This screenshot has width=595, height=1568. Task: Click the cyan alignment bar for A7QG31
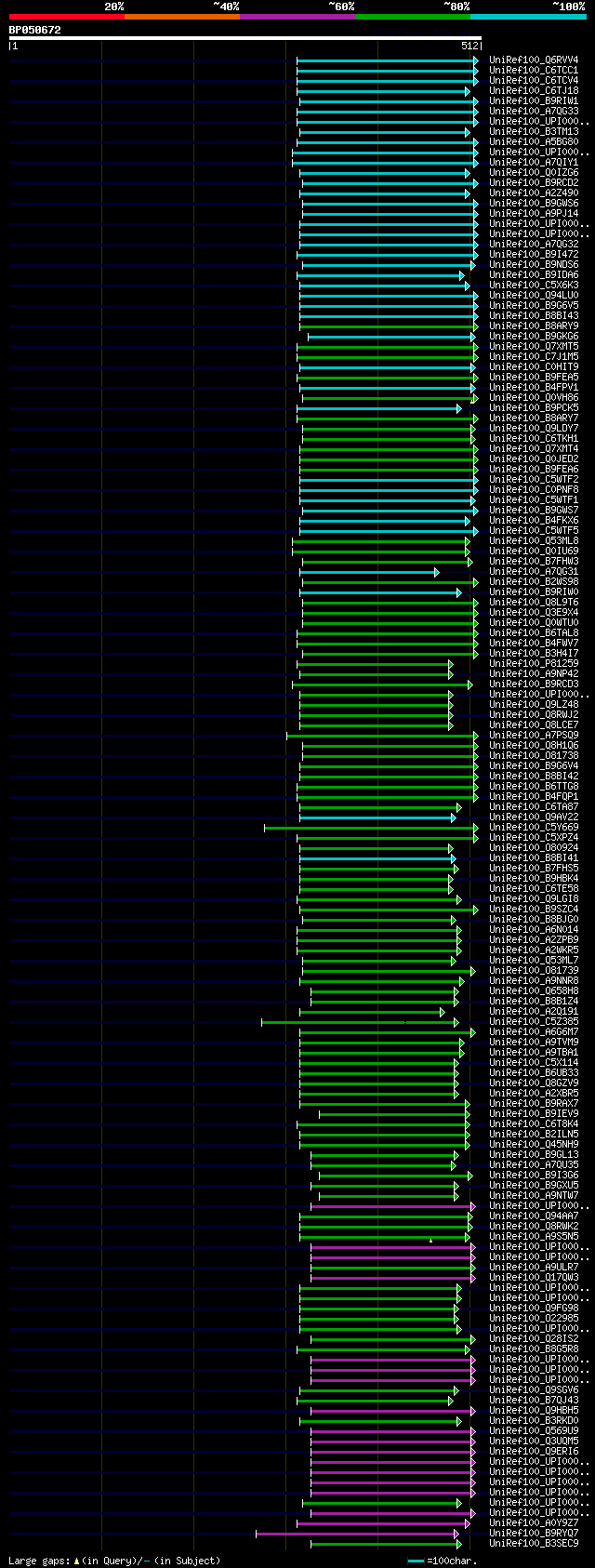pos(368,572)
